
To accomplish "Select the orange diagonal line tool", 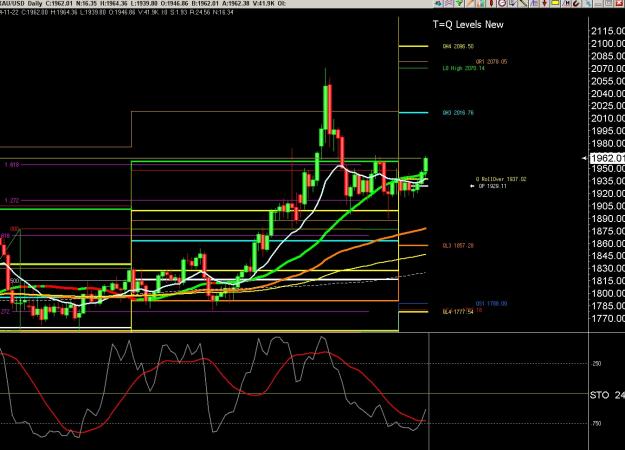I will point(470,3).
